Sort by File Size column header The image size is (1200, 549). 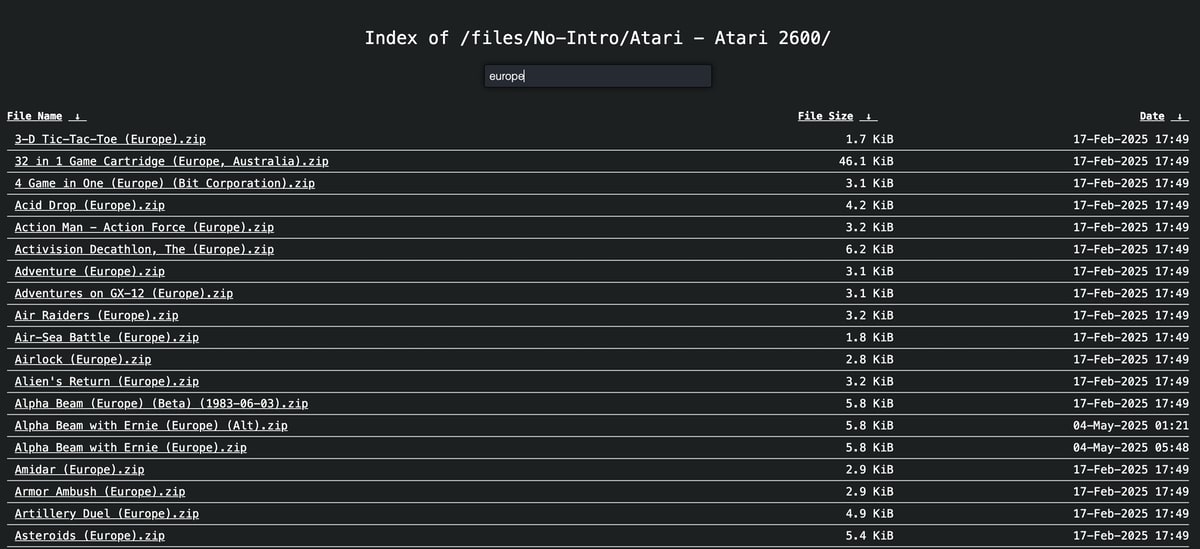[x=825, y=117]
